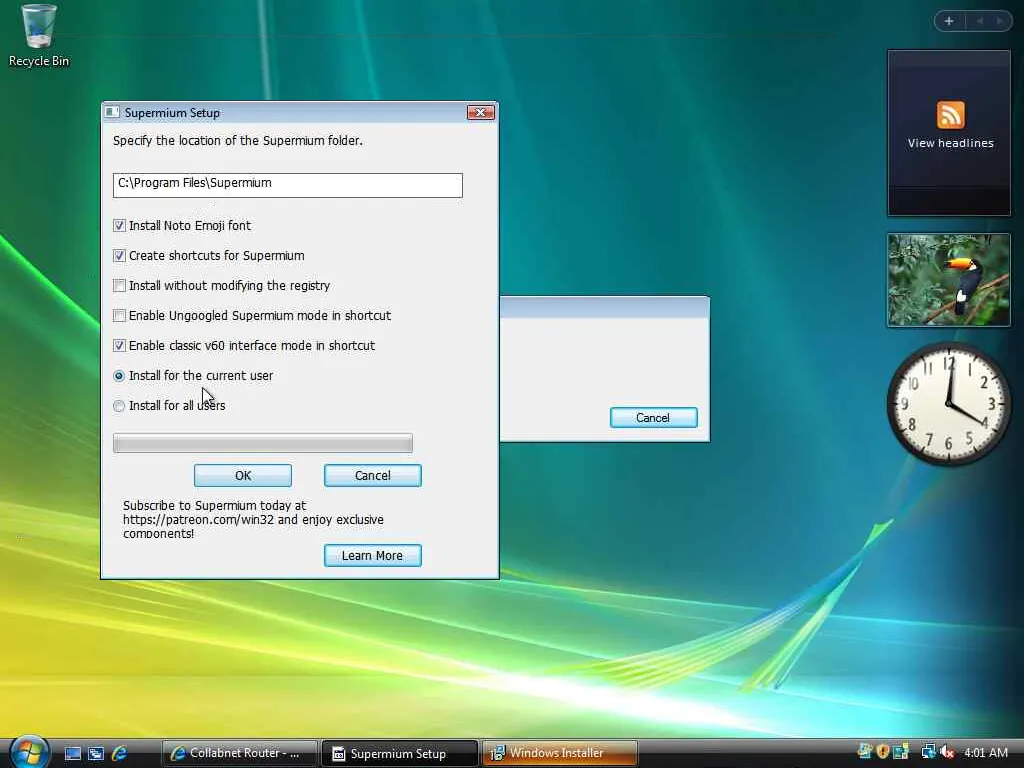The image size is (1024, 768).
Task: Click the Subscribe to Supermium patreon text
Action: (x=253, y=519)
